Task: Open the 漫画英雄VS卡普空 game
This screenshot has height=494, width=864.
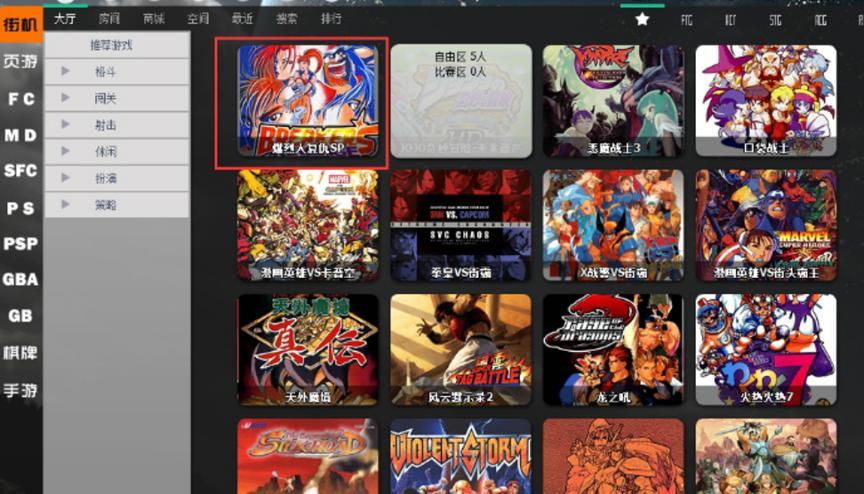Action: pyautogui.click(x=308, y=225)
